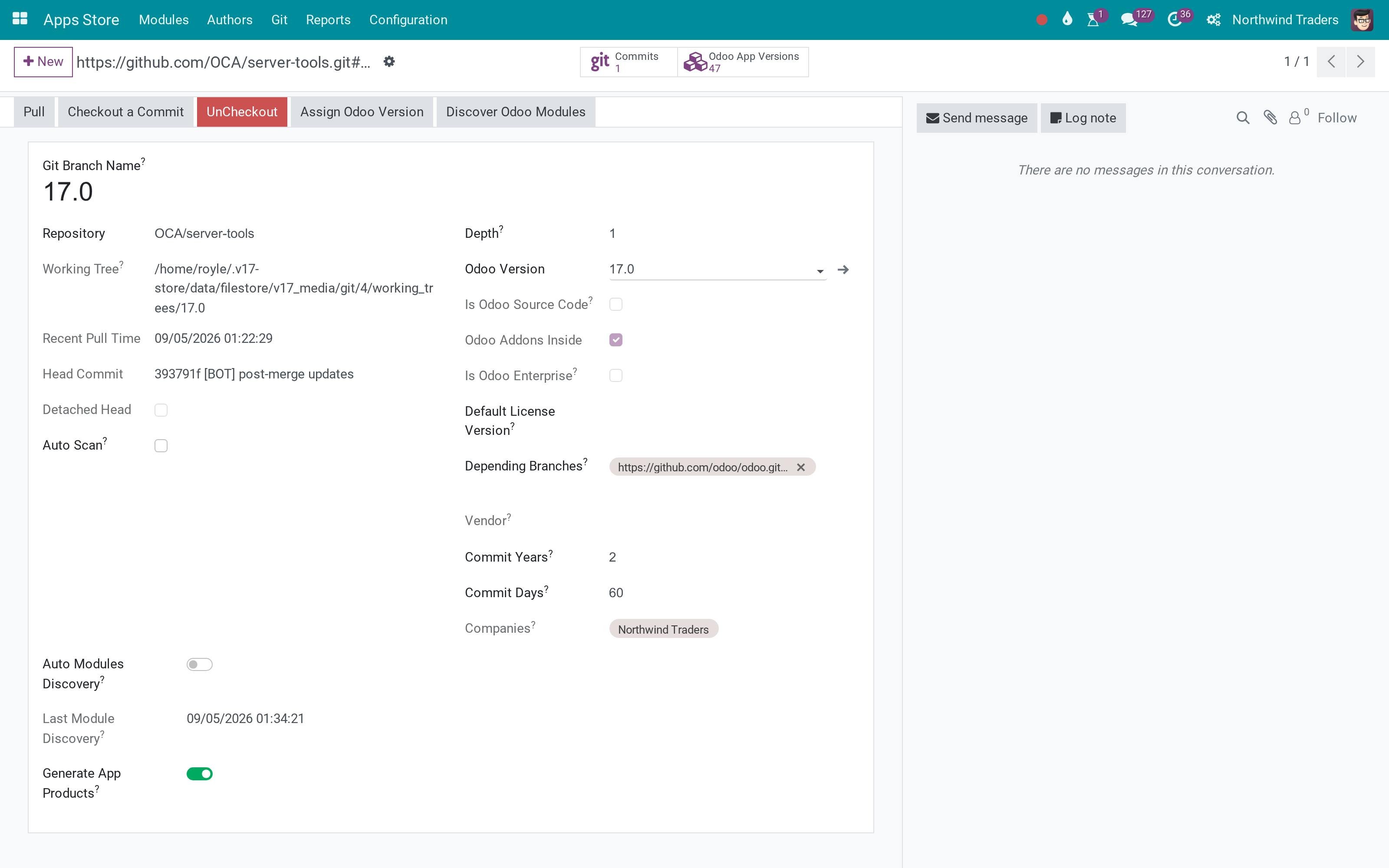Toggle Detached Head checkbox

click(x=161, y=410)
